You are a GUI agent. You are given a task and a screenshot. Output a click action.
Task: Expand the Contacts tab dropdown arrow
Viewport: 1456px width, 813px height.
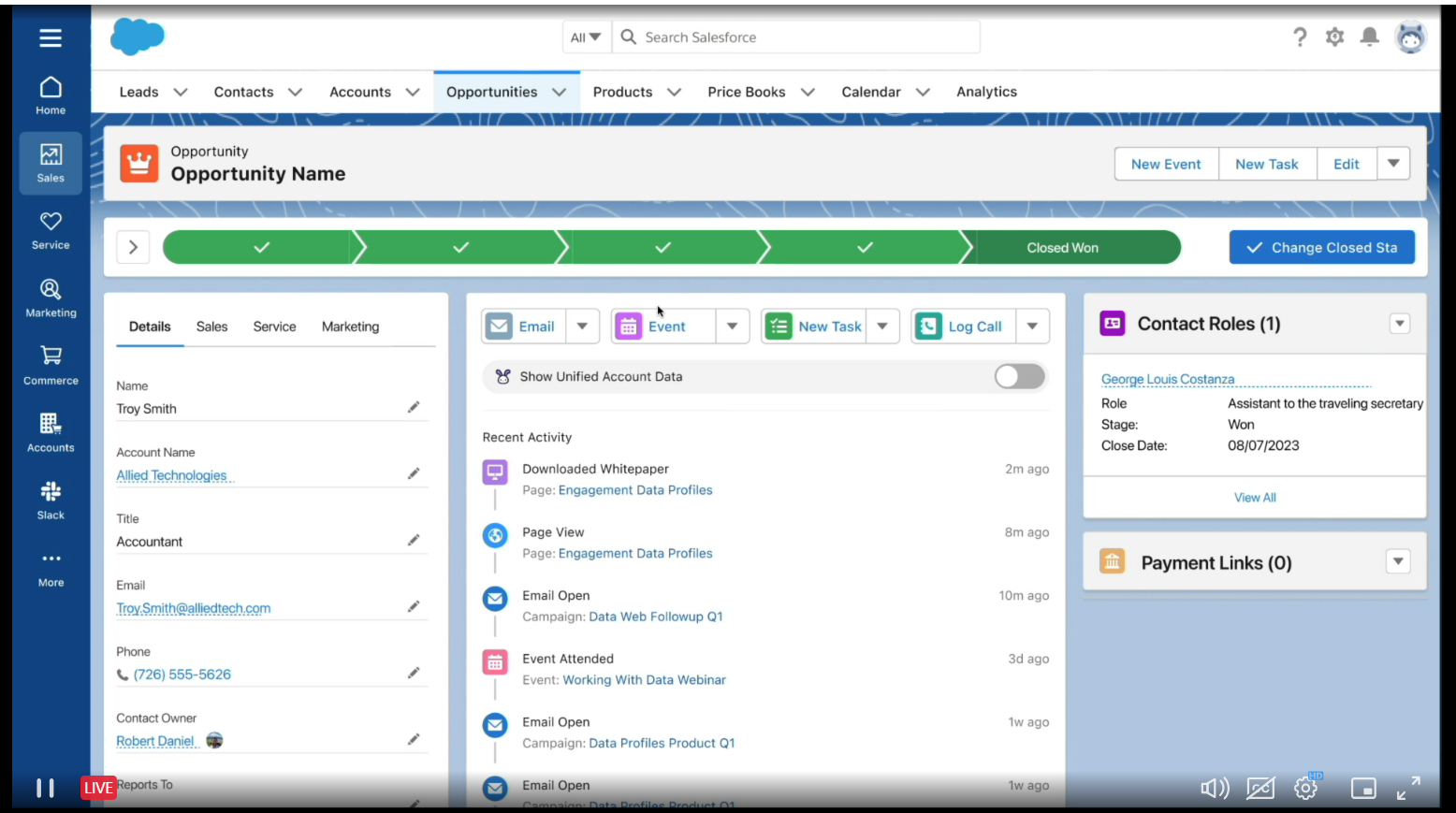point(295,92)
